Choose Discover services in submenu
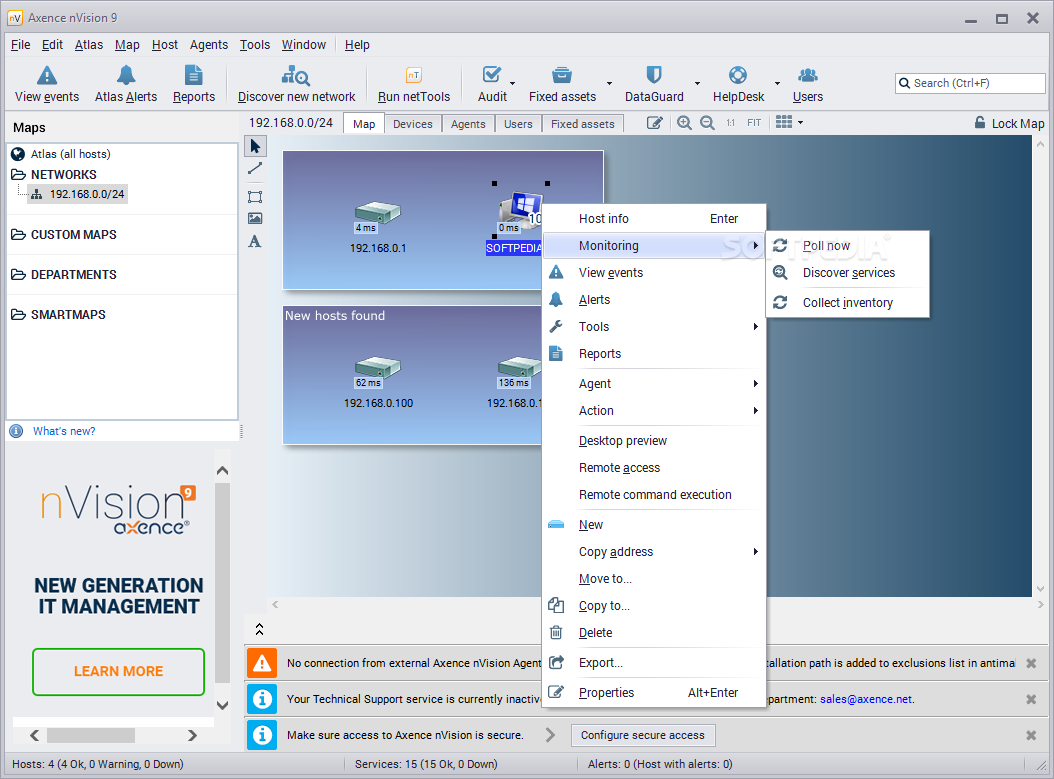The height and width of the screenshot is (779, 1054). pos(848,273)
